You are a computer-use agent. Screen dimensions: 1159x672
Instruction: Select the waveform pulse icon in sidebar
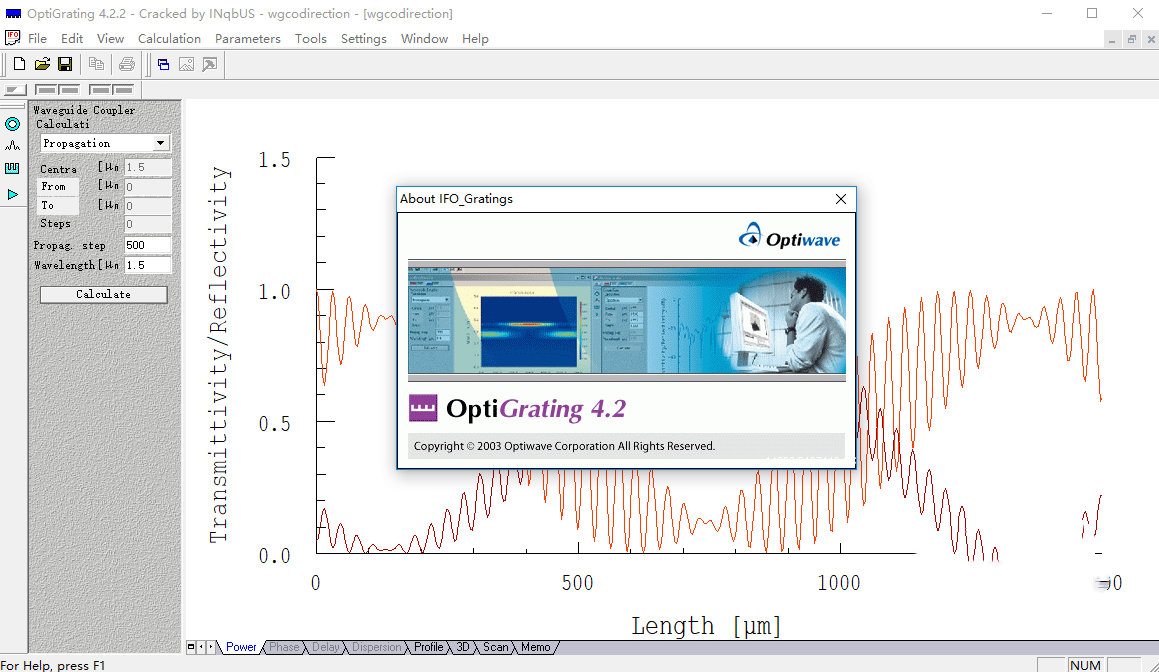(x=13, y=146)
